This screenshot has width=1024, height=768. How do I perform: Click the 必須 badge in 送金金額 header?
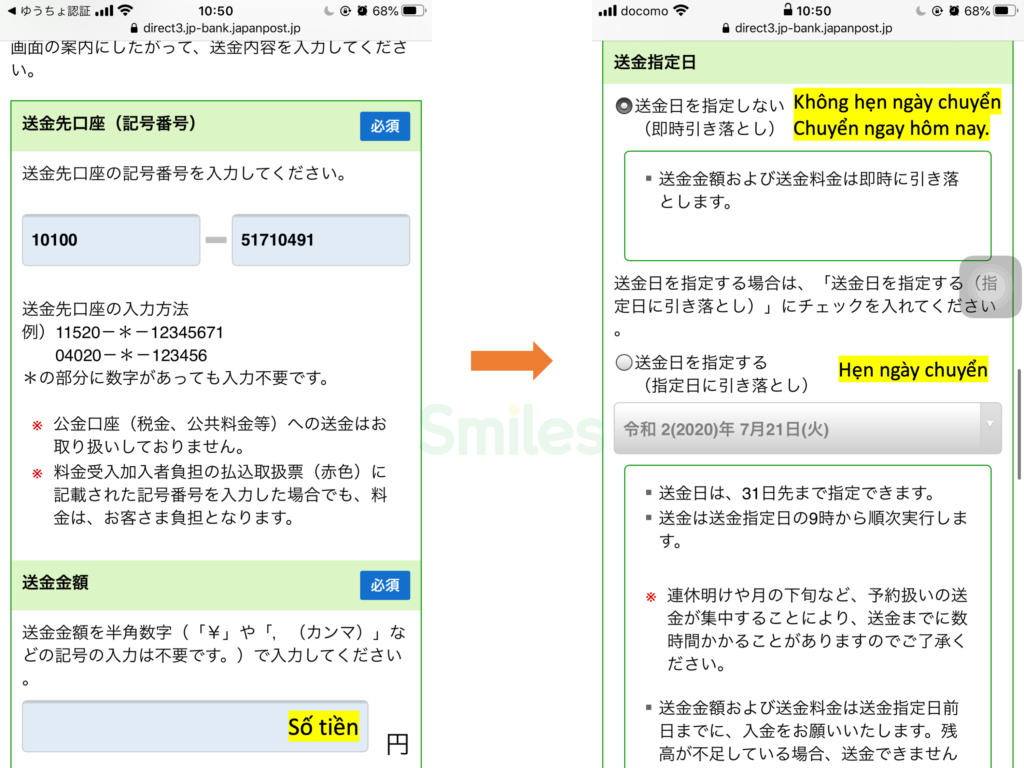384,585
